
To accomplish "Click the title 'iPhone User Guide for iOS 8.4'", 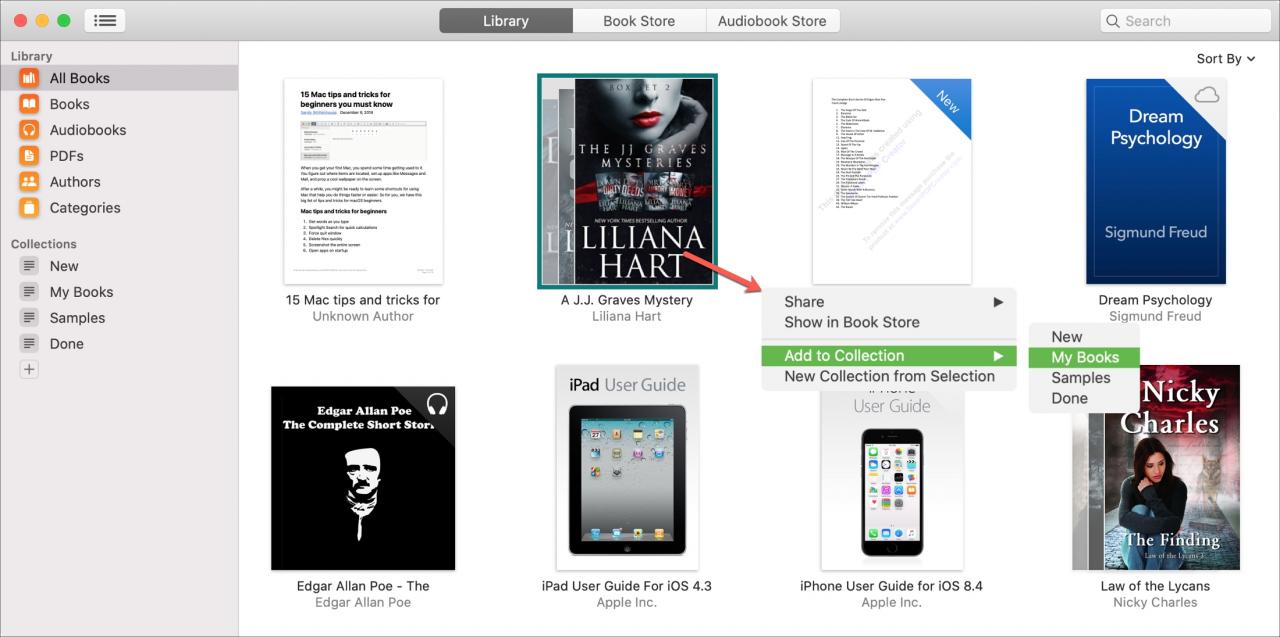I will [892, 586].
